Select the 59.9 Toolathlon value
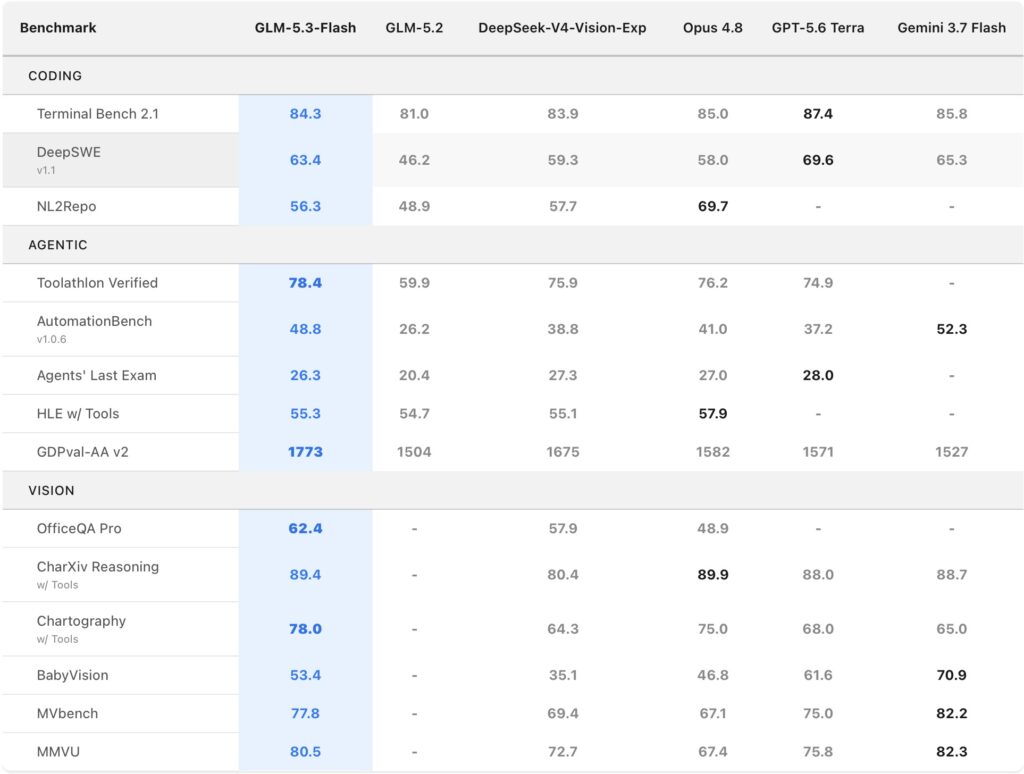1024x774 pixels. [x=414, y=283]
